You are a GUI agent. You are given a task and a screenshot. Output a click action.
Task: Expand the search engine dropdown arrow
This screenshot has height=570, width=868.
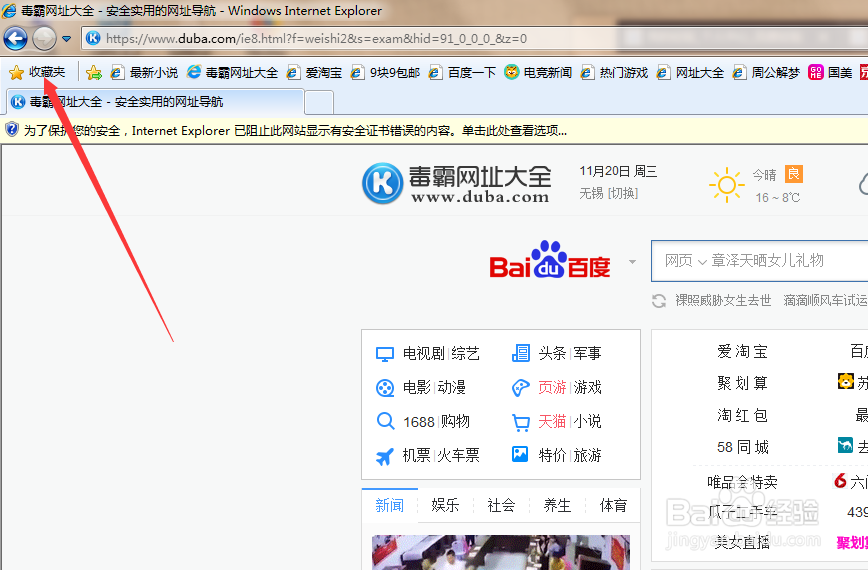[x=632, y=262]
